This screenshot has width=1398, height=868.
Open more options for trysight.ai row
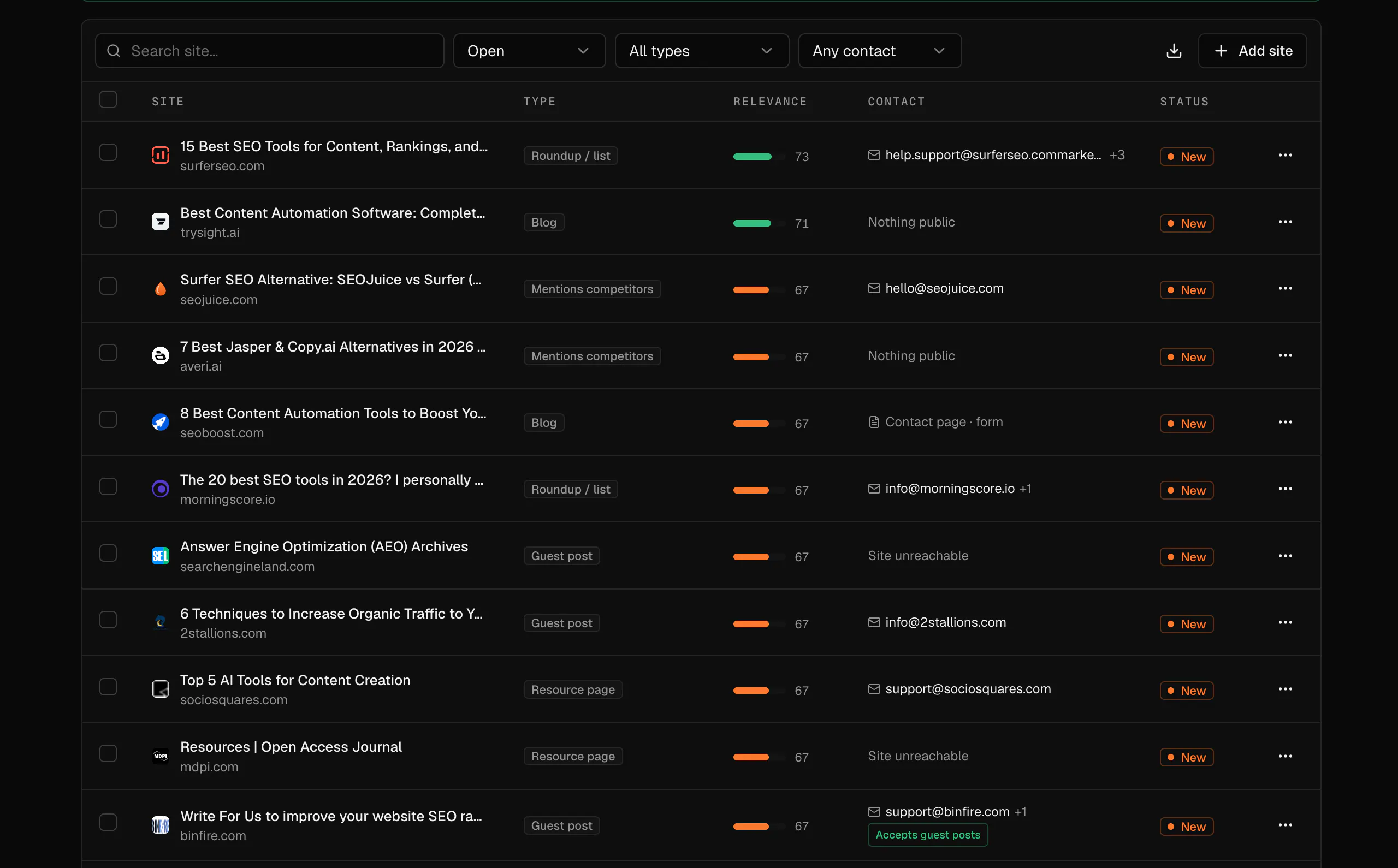(x=1285, y=222)
